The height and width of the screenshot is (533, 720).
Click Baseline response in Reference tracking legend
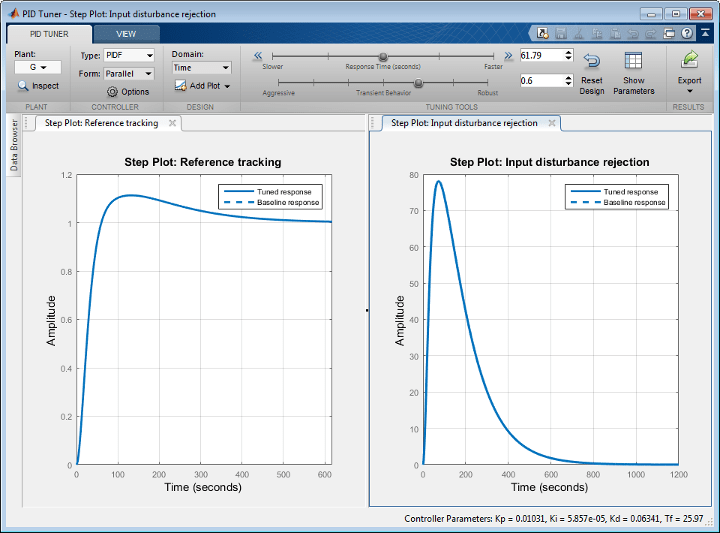tap(288, 202)
